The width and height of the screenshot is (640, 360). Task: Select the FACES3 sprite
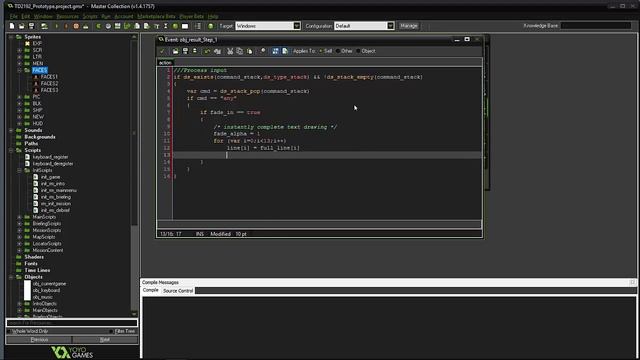pos(49,90)
